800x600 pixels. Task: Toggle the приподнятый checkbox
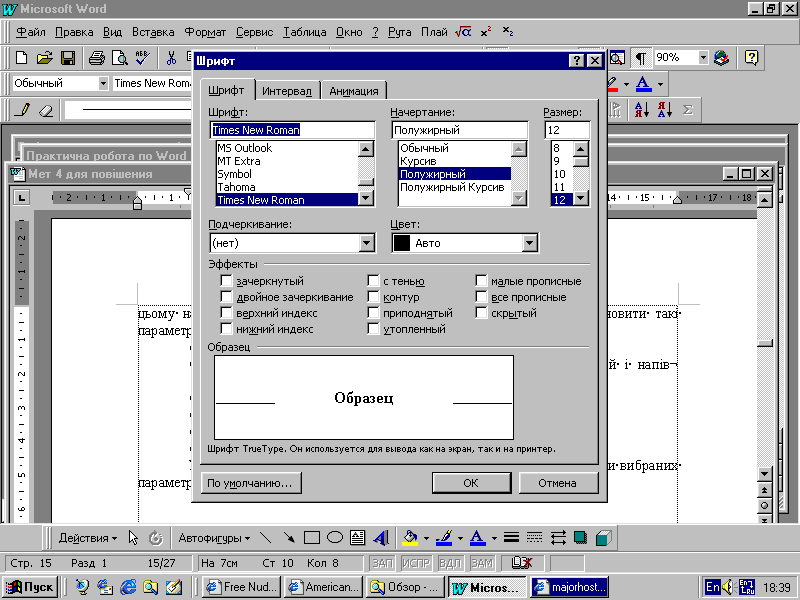(x=373, y=313)
